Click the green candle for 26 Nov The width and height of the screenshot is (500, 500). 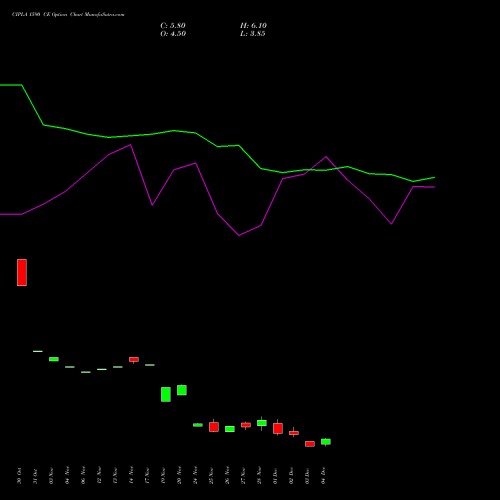[x=230, y=429]
